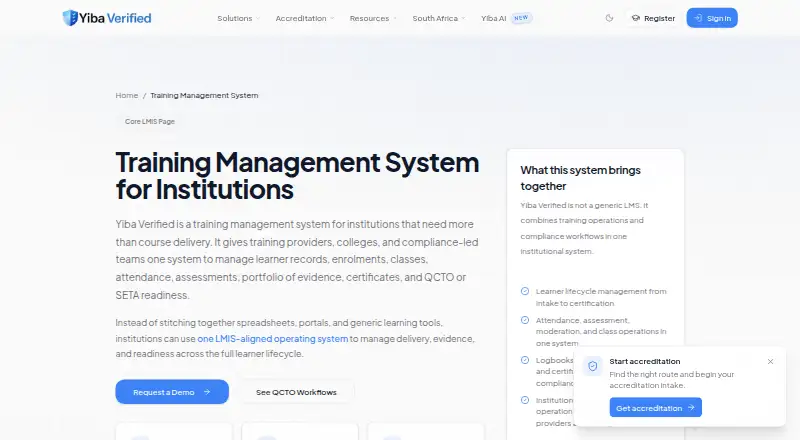Click the Training Management System breadcrumb text

pyautogui.click(x=204, y=95)
